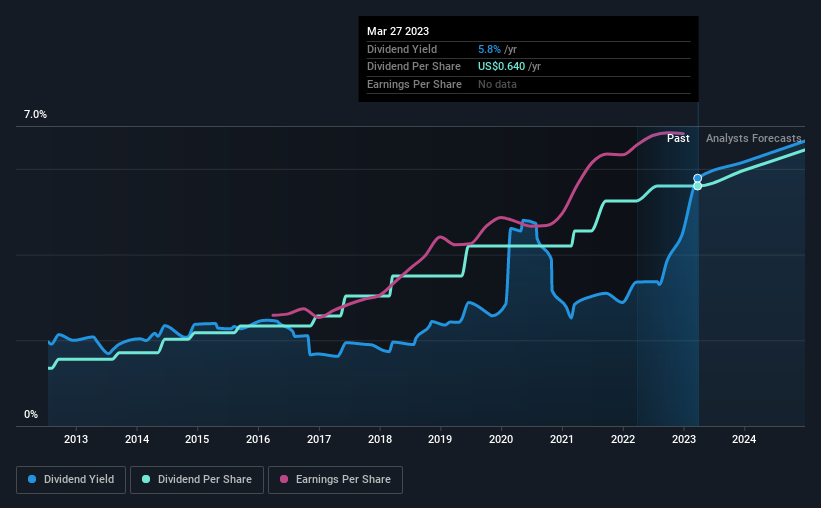The image size is (821, 508).
Task: Click the tooltip Dividend Yield row label
Action: (402, 49)
